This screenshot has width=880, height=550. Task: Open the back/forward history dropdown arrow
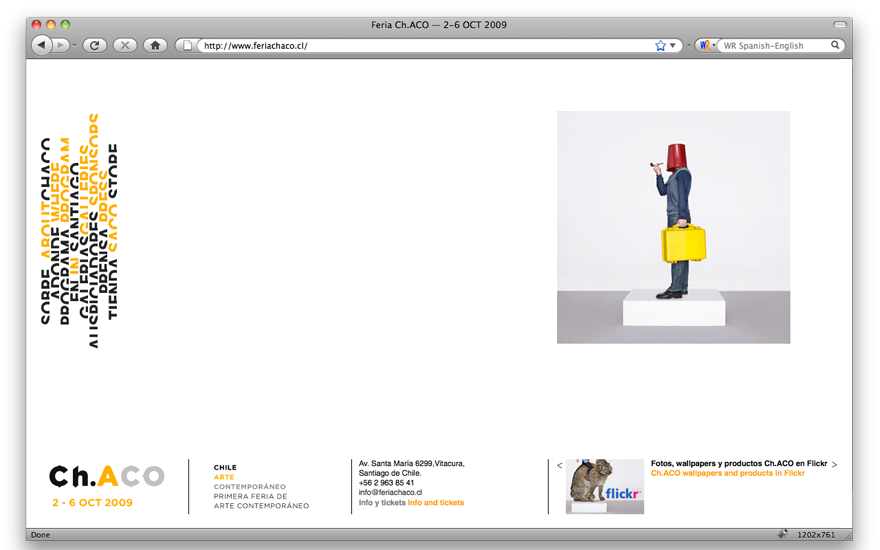tap(74, 45)
